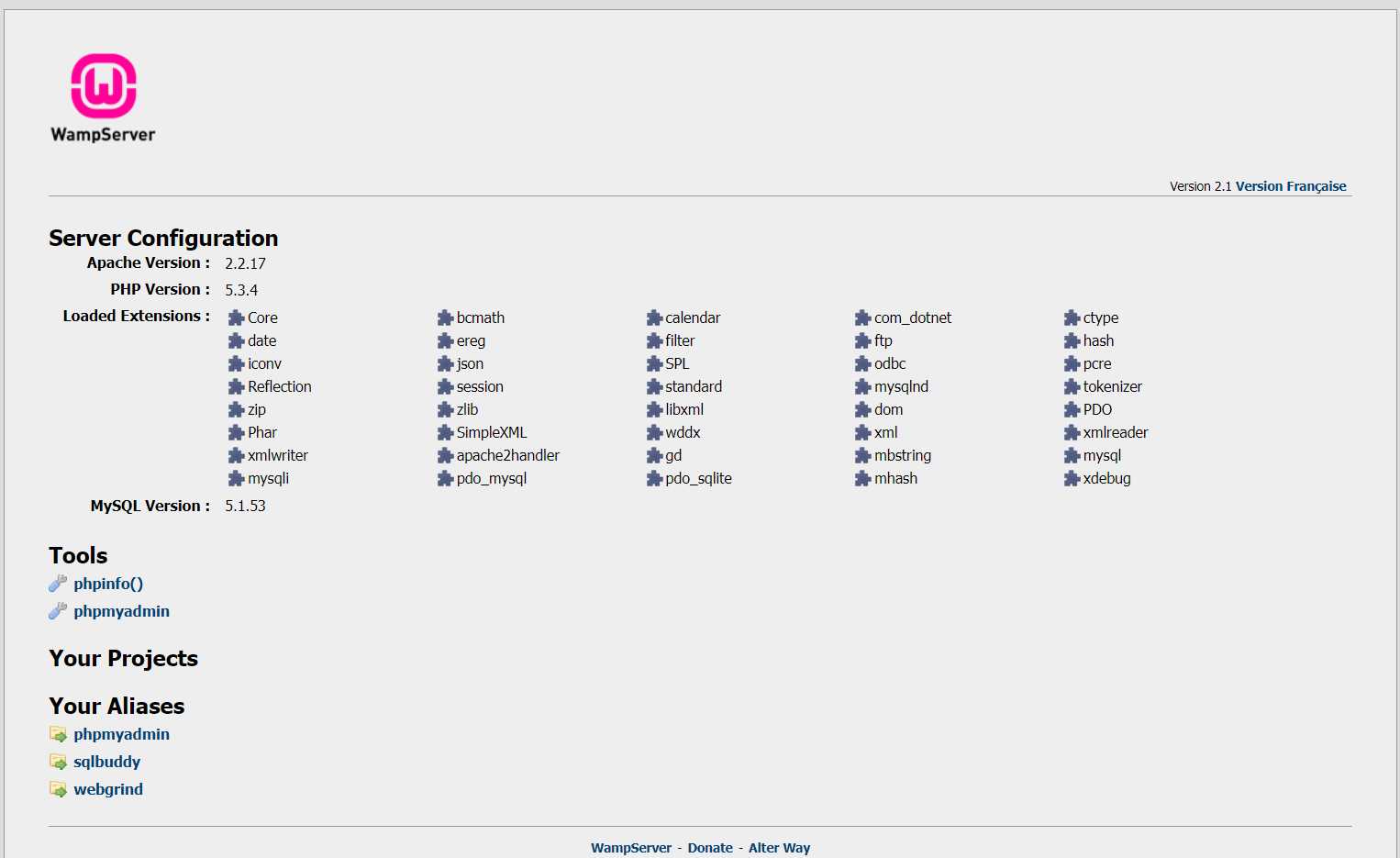The width and height of the screenshot is (1400, 858).
Task: Click the puzzle icon next to ftp
Action: [x=862, y=340]
